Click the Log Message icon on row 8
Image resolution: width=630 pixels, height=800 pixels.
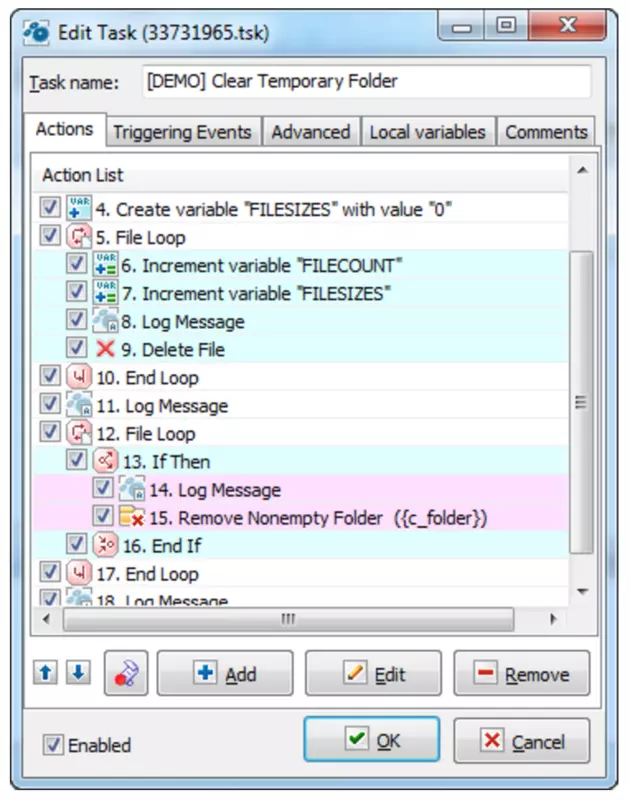106,320
